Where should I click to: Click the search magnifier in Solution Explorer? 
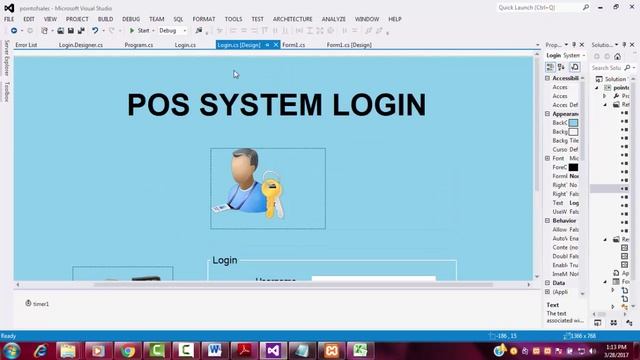[x=627, y=68]
